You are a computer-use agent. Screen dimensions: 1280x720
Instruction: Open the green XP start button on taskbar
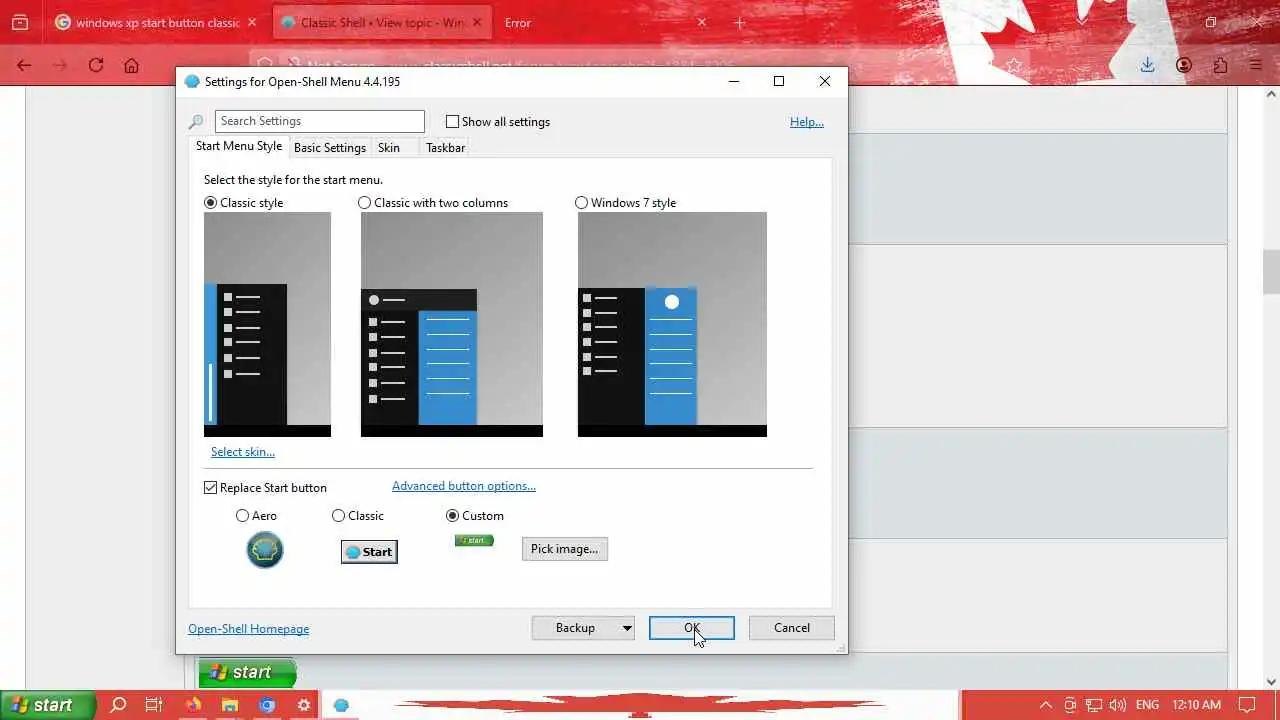pyautogui.click(x=47, y=705)
